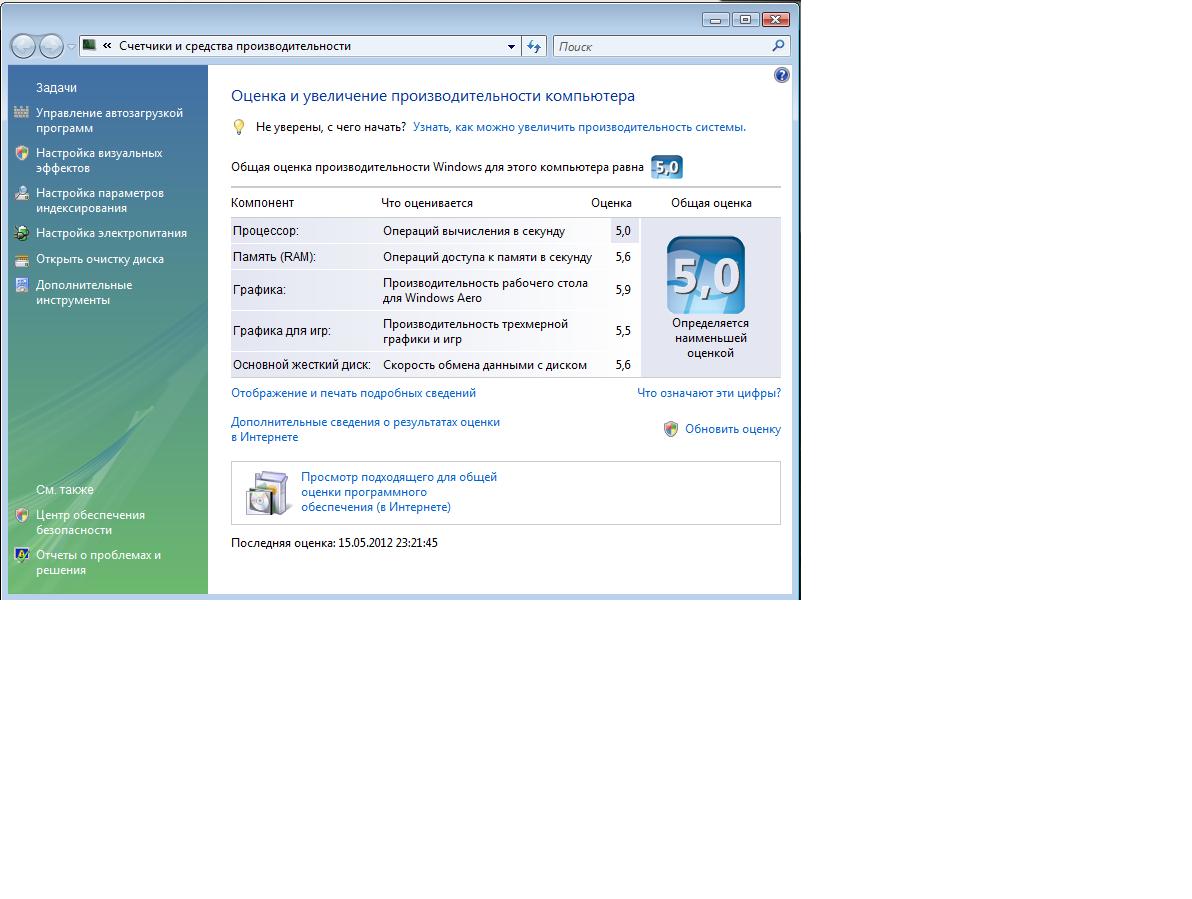Expand the address bar dropdown arrow
The height and width of the screenshot is (899, 1192).
tap(511, 46)
